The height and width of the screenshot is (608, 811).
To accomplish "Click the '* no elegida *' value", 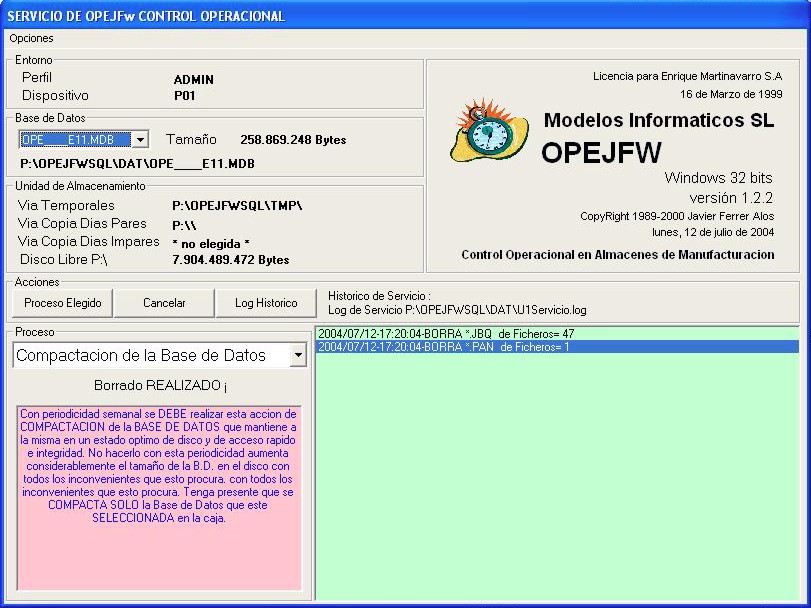I will [211, 244].
